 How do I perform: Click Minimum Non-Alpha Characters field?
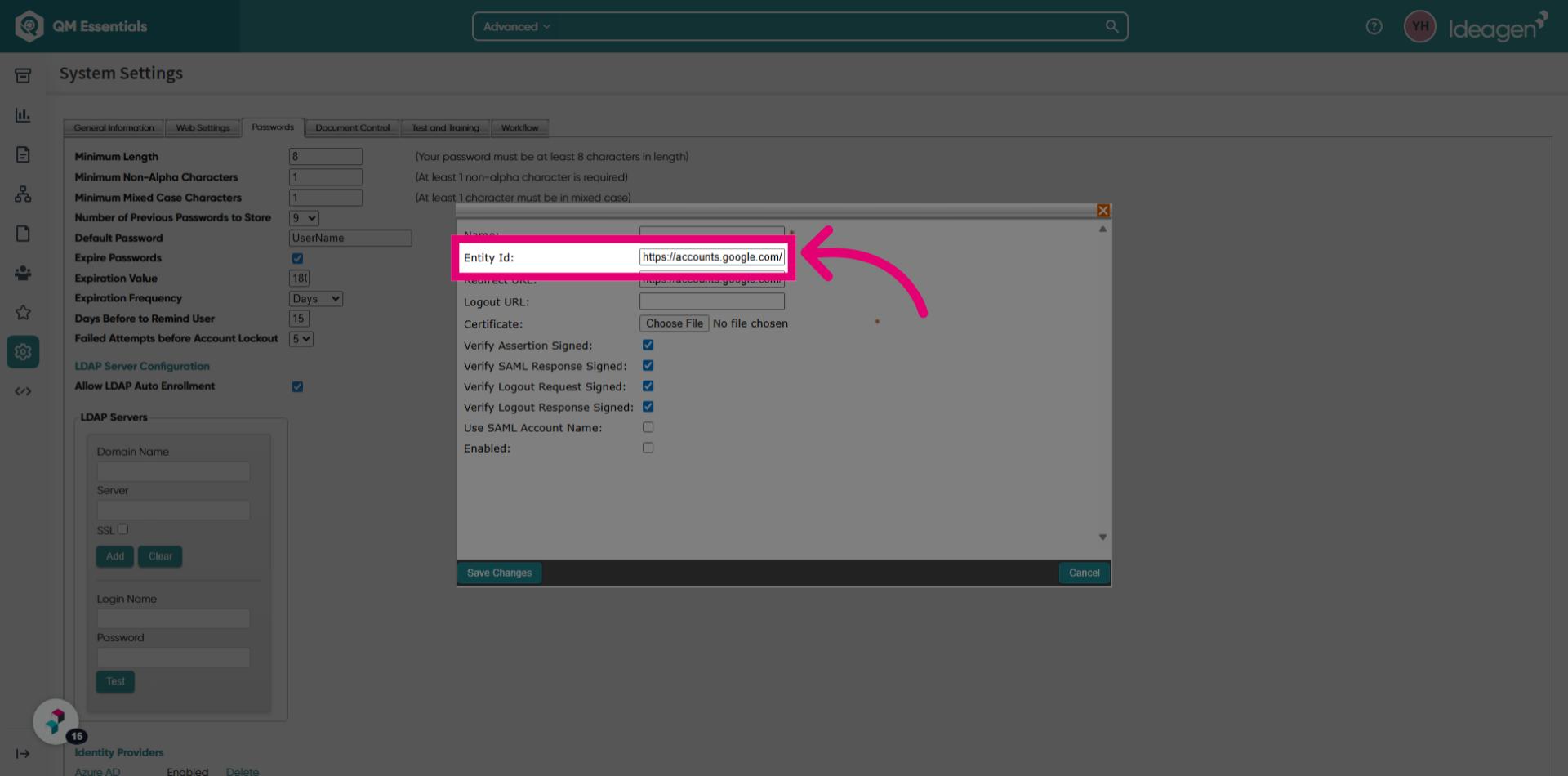[x=326, y=177]
